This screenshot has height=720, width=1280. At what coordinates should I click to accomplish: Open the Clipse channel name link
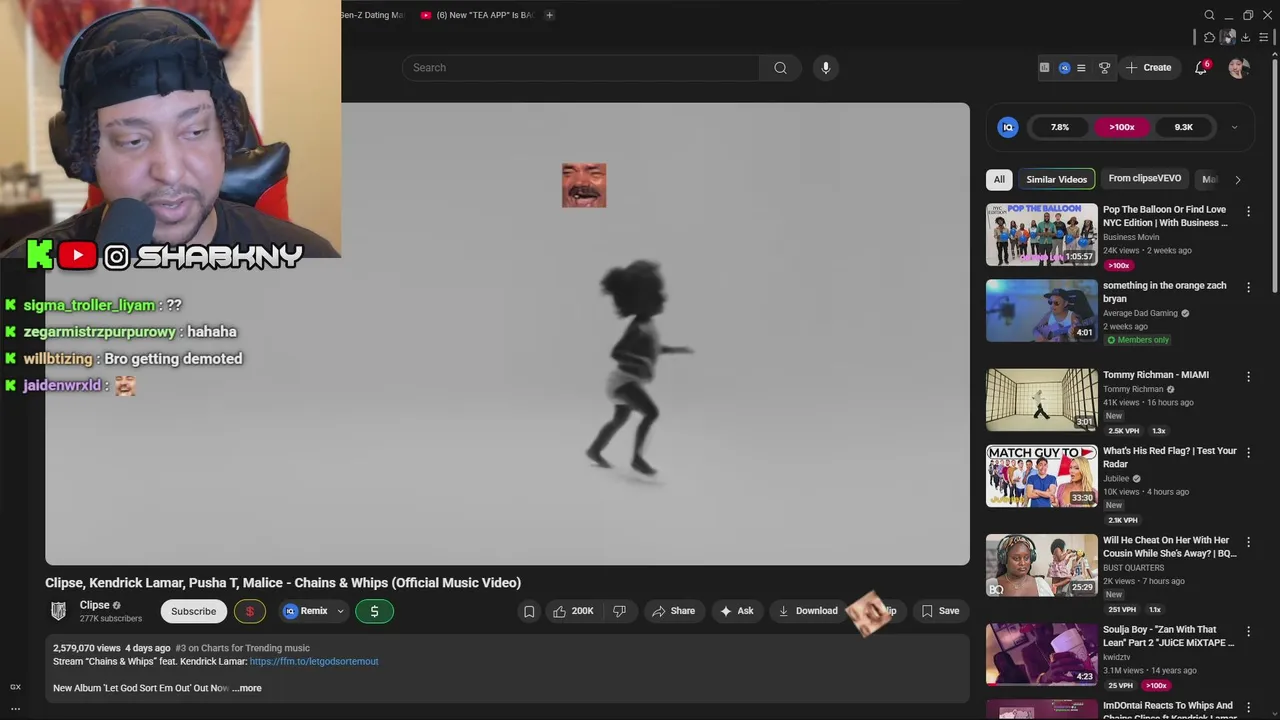(94, 605)
